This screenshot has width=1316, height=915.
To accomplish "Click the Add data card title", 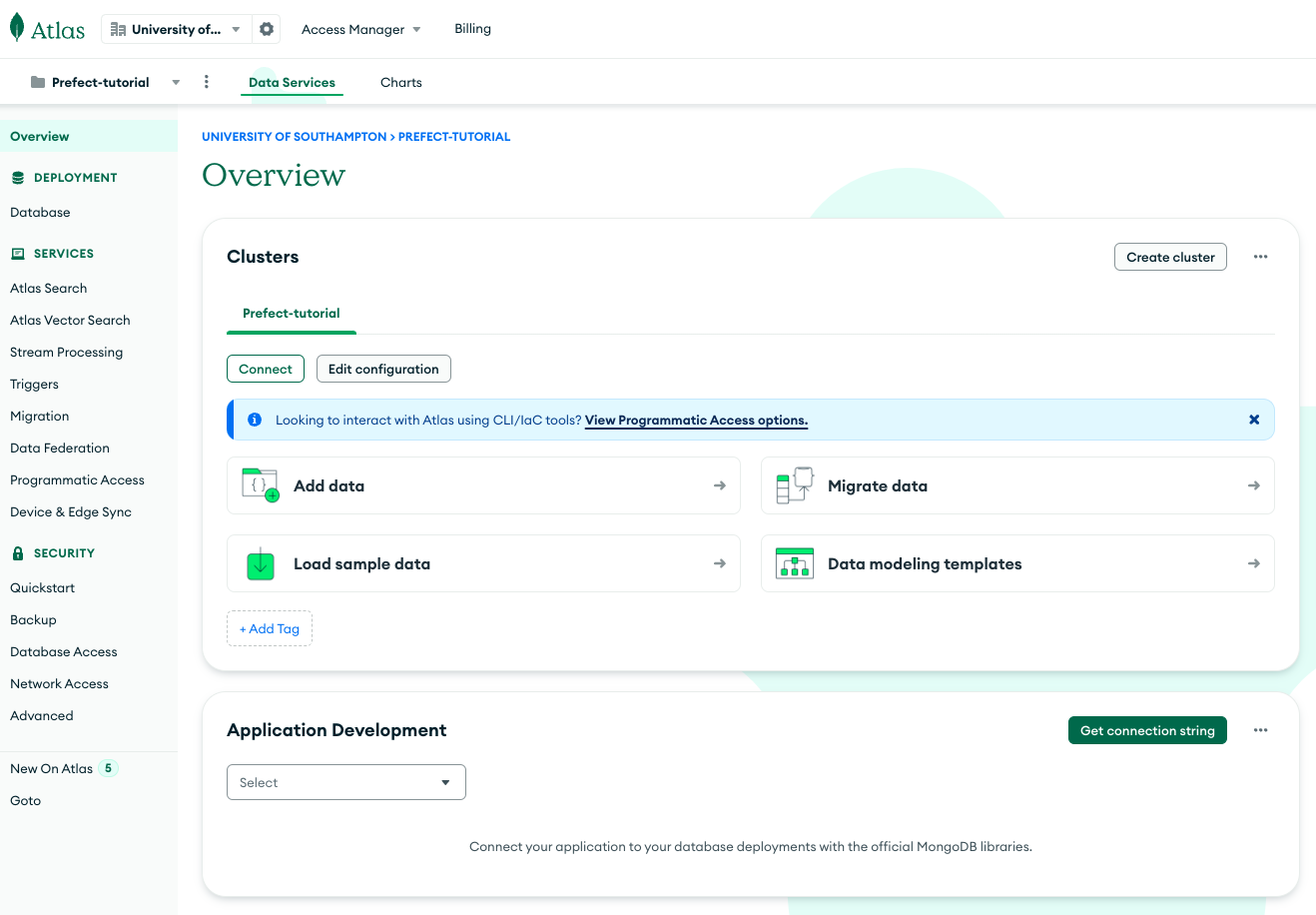I will point(329,485).
